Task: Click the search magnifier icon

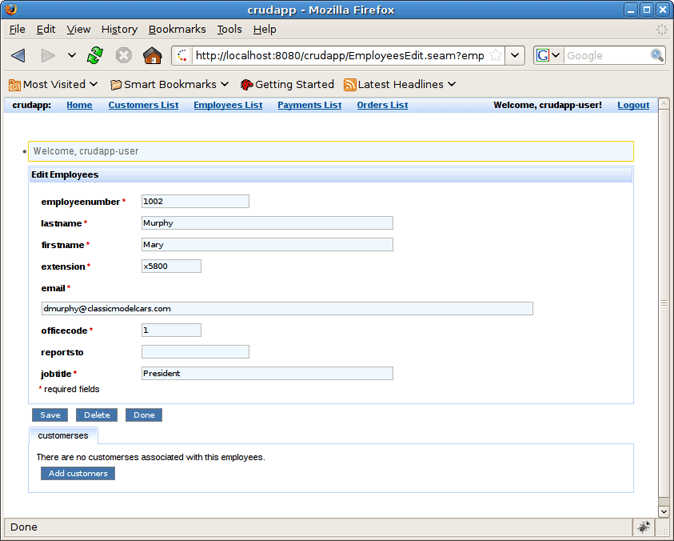Action: (x=657, y=56)
